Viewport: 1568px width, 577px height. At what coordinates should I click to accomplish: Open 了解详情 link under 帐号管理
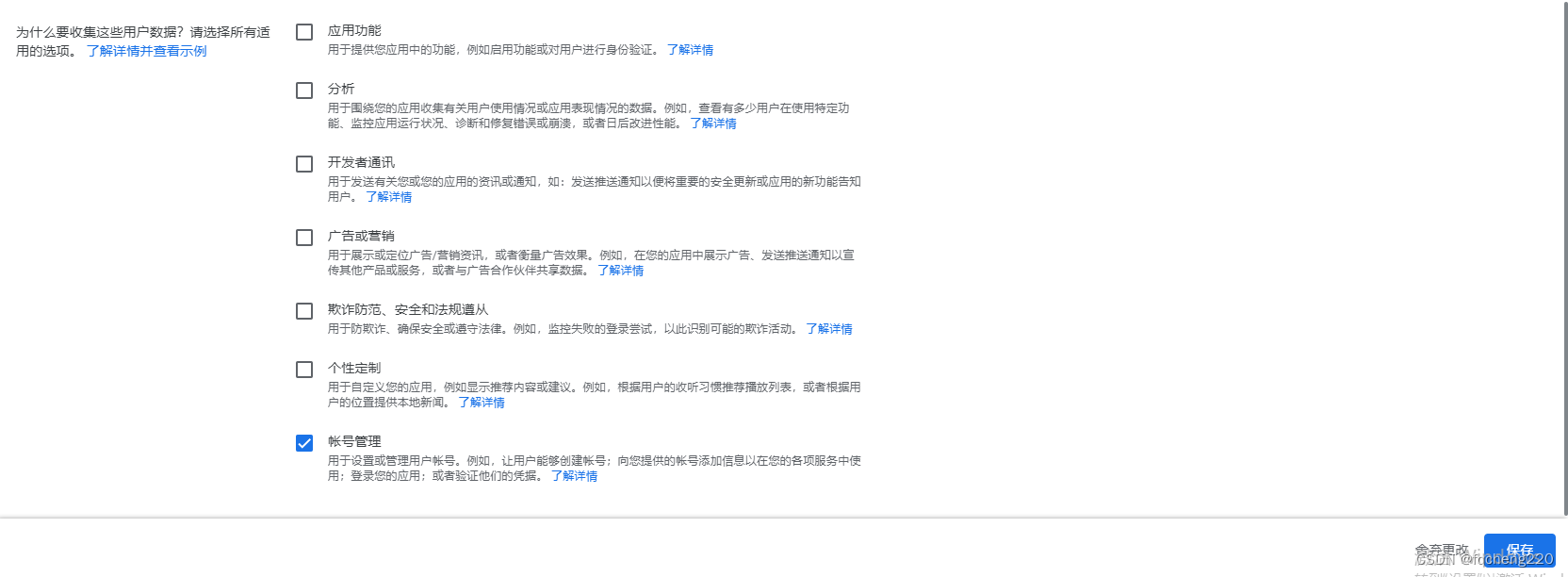[574, 476]
